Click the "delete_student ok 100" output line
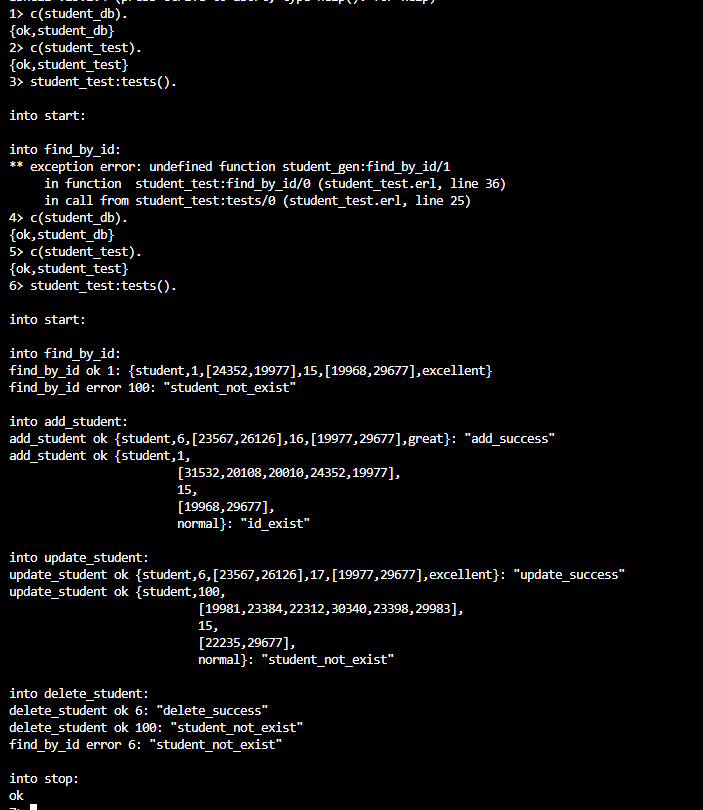The width and height of the screenshot is (703, 810). 156,727
